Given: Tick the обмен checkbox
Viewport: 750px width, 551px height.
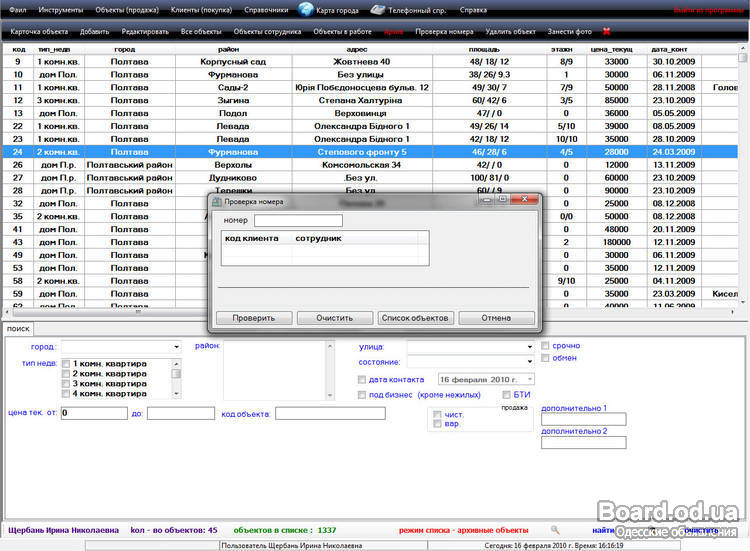Looking at the screenshot, I should (545, 358).
